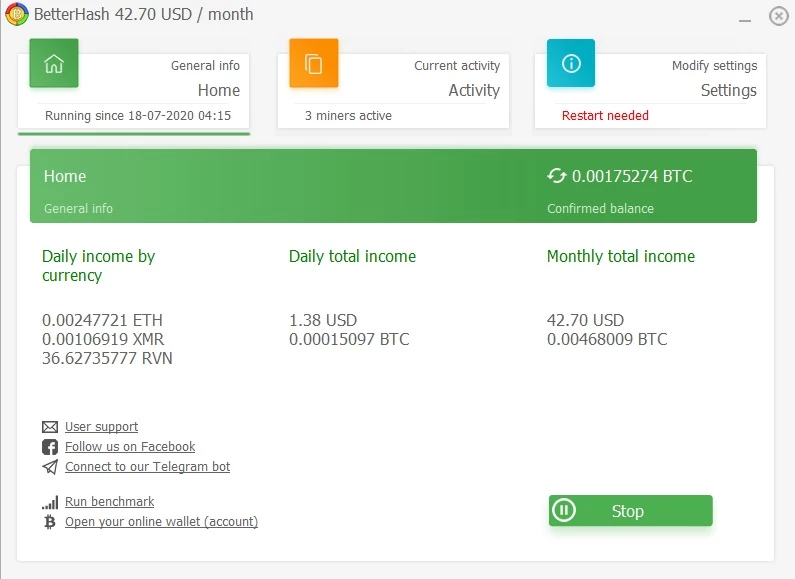Image resolution: width=795 pixels, height=579 pixels.
Task: Click the BetterHash logo in title bar
Action: pos(17,14)
